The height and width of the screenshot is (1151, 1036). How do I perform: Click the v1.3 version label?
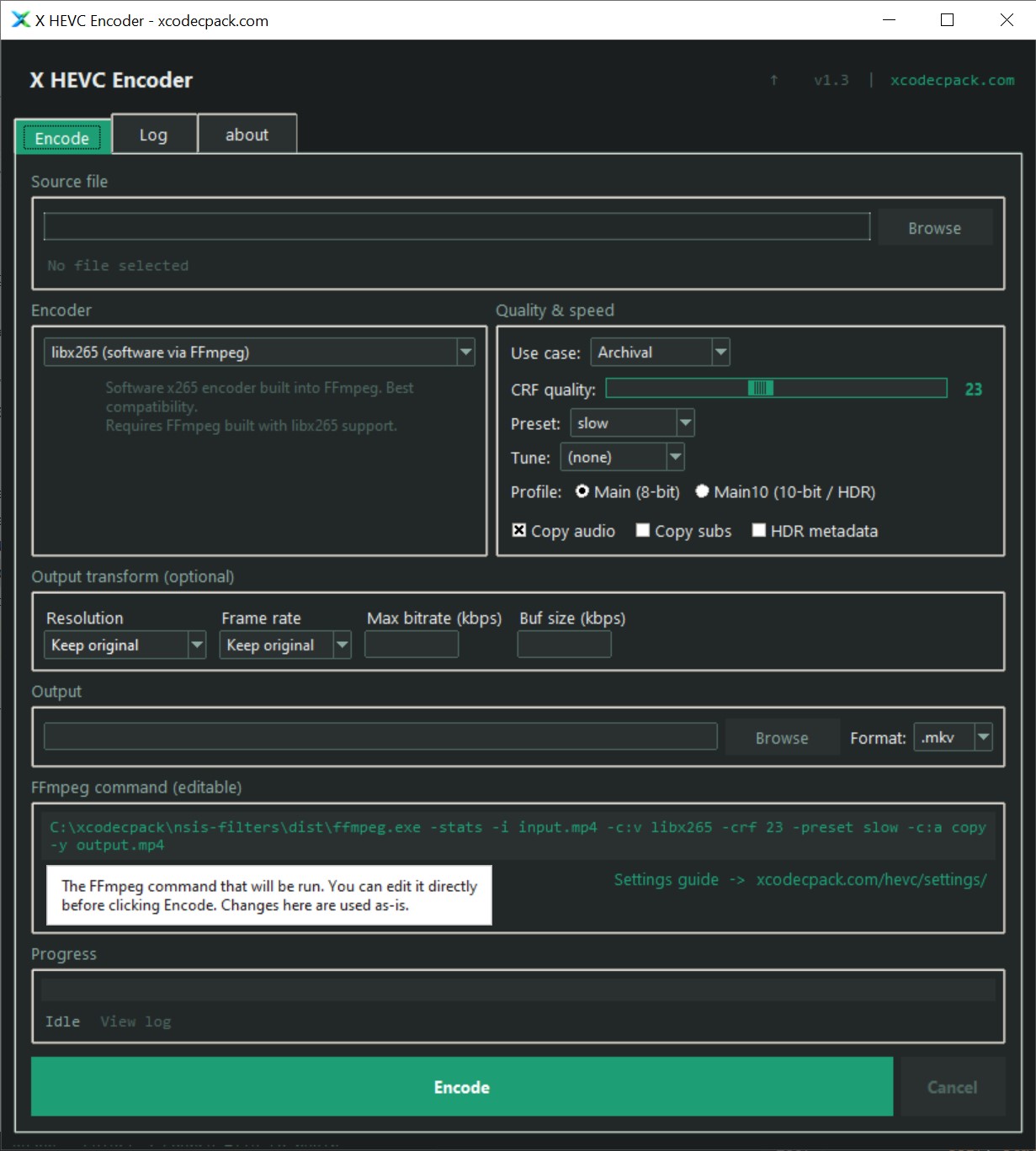[831, 80]
